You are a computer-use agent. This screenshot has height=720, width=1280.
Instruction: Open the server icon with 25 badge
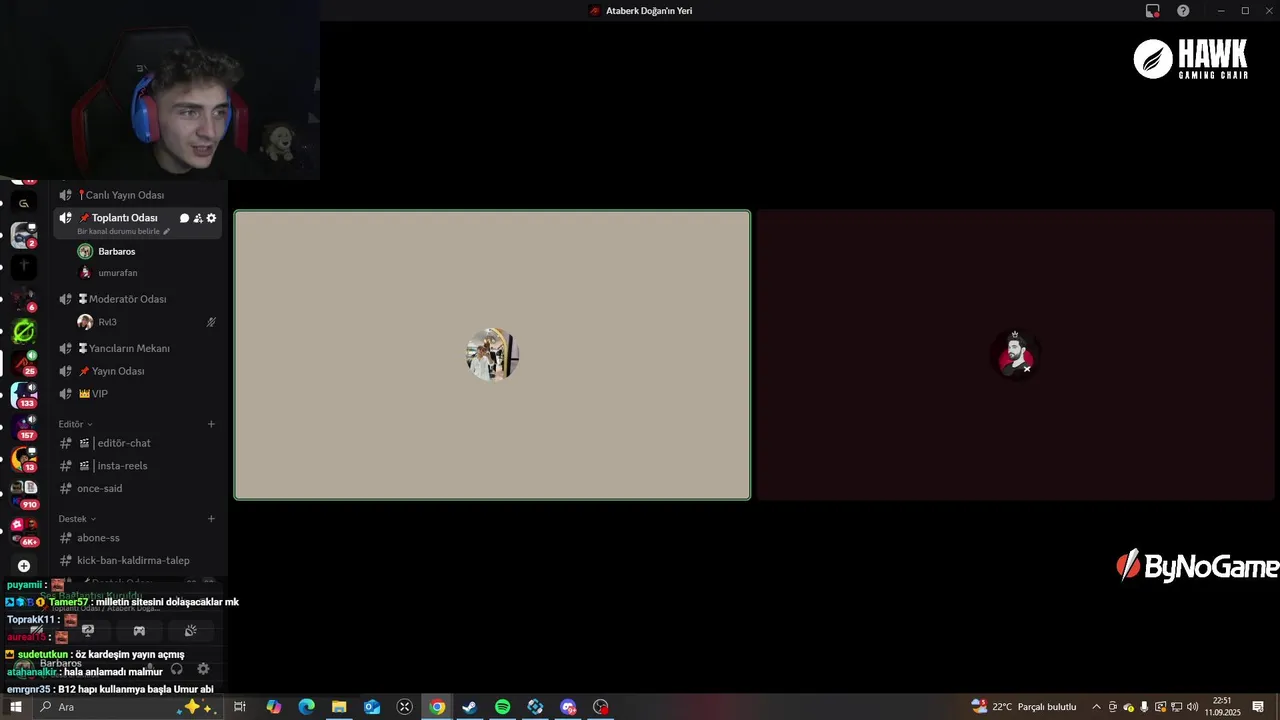24,363
